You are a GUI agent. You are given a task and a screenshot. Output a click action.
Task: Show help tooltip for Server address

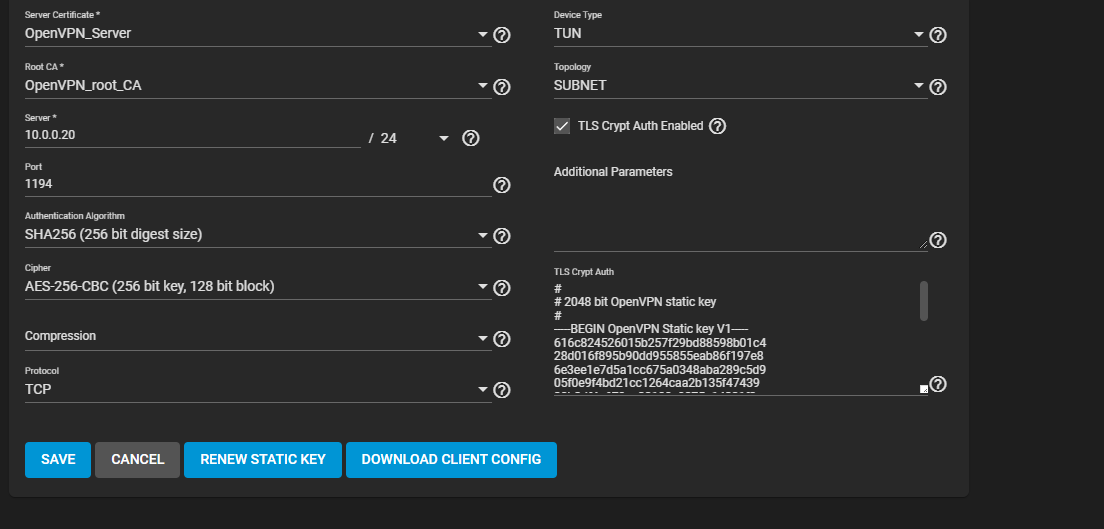[x=471, y=138]
